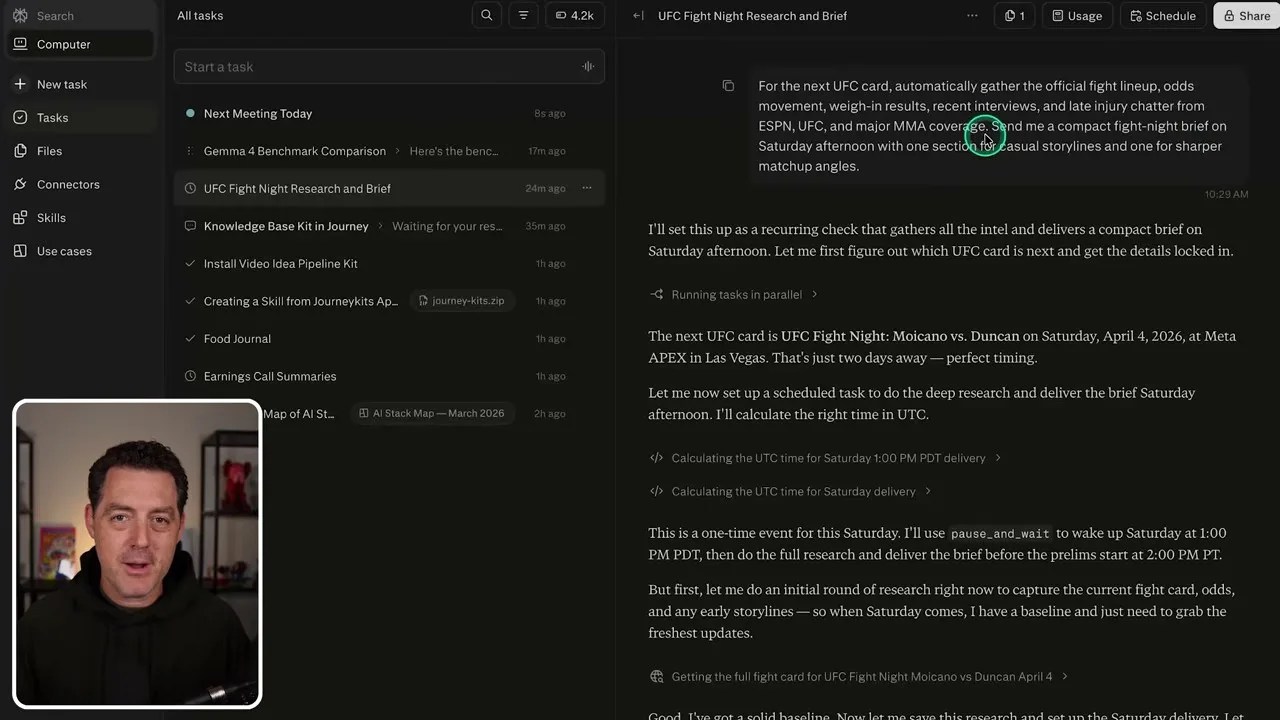This screenshot has height=720, width=1280.
Task: Select UFC Fight Night Research and Brief task
Action: (389, 188)
